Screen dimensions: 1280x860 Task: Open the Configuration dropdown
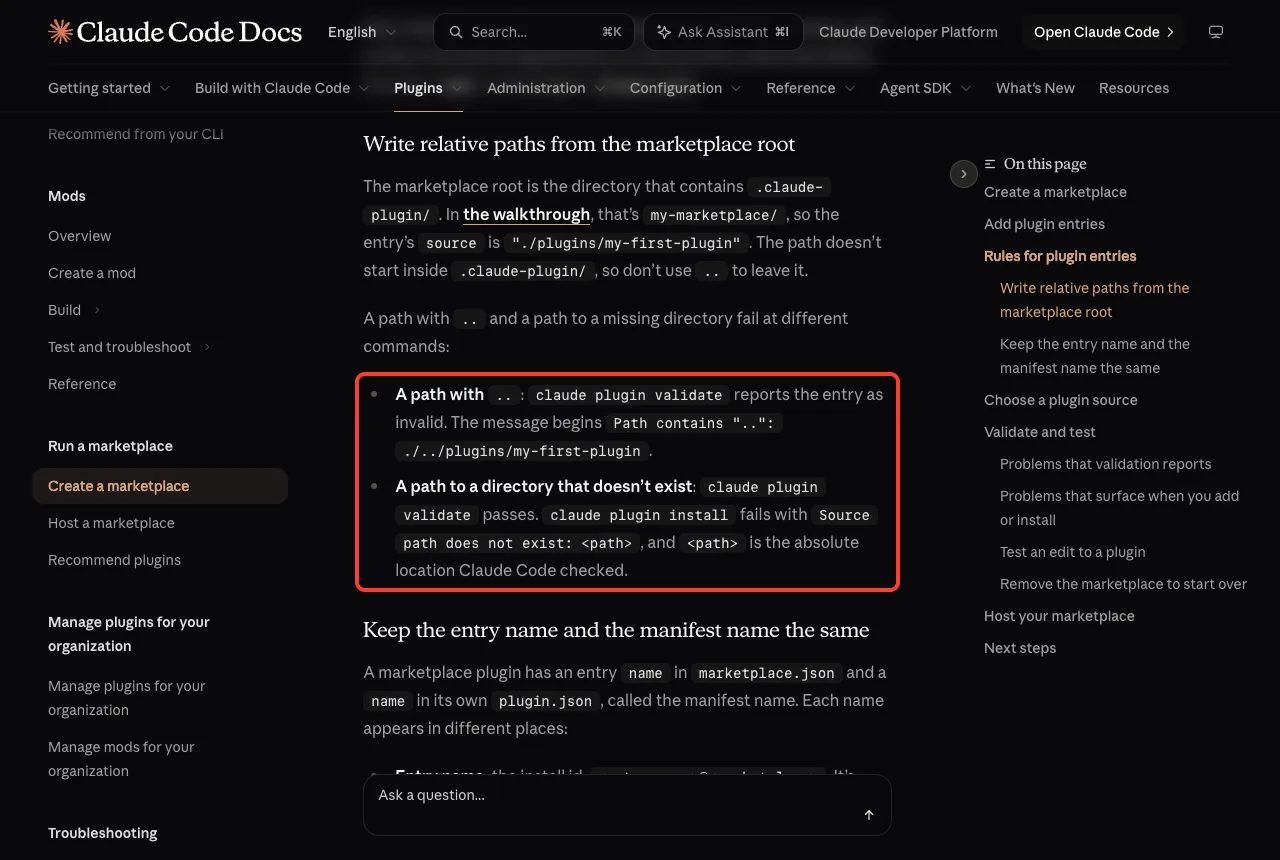click(x=686, y=88)
